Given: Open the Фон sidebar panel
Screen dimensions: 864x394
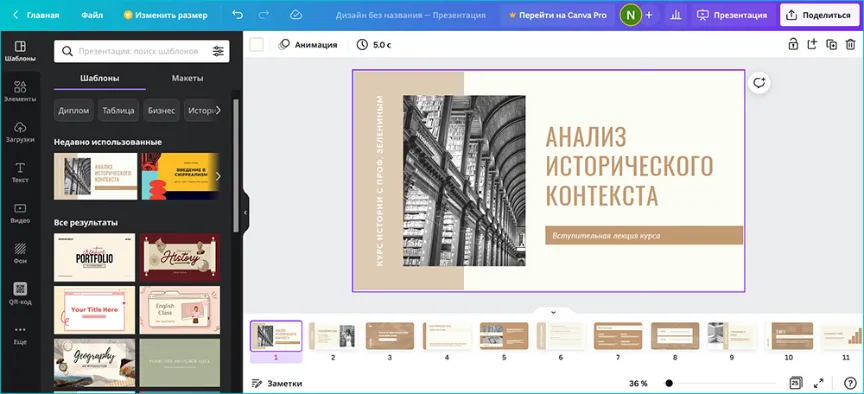Looking at the screenshot, I should [x=20, y=253].
